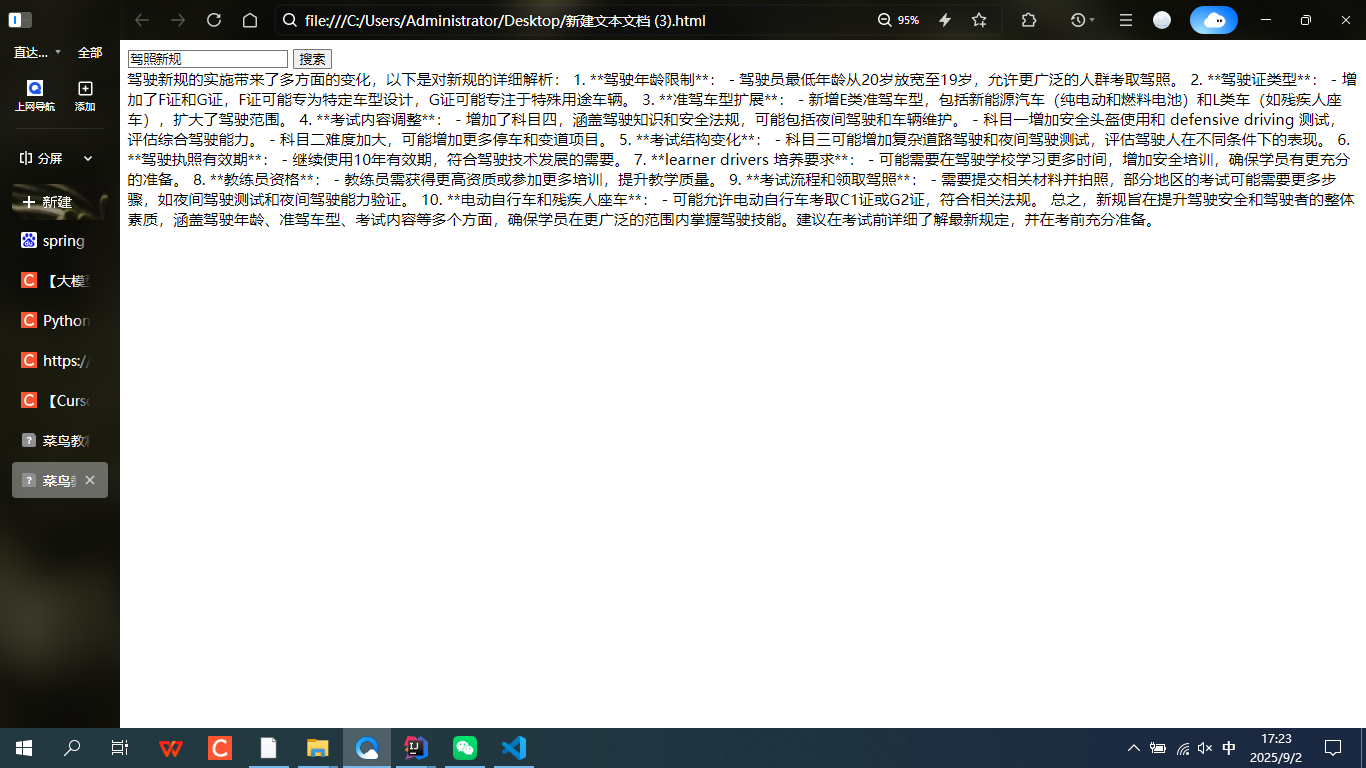
Task: Close the active 菜鸟 tab
Action: pos(90,480)
